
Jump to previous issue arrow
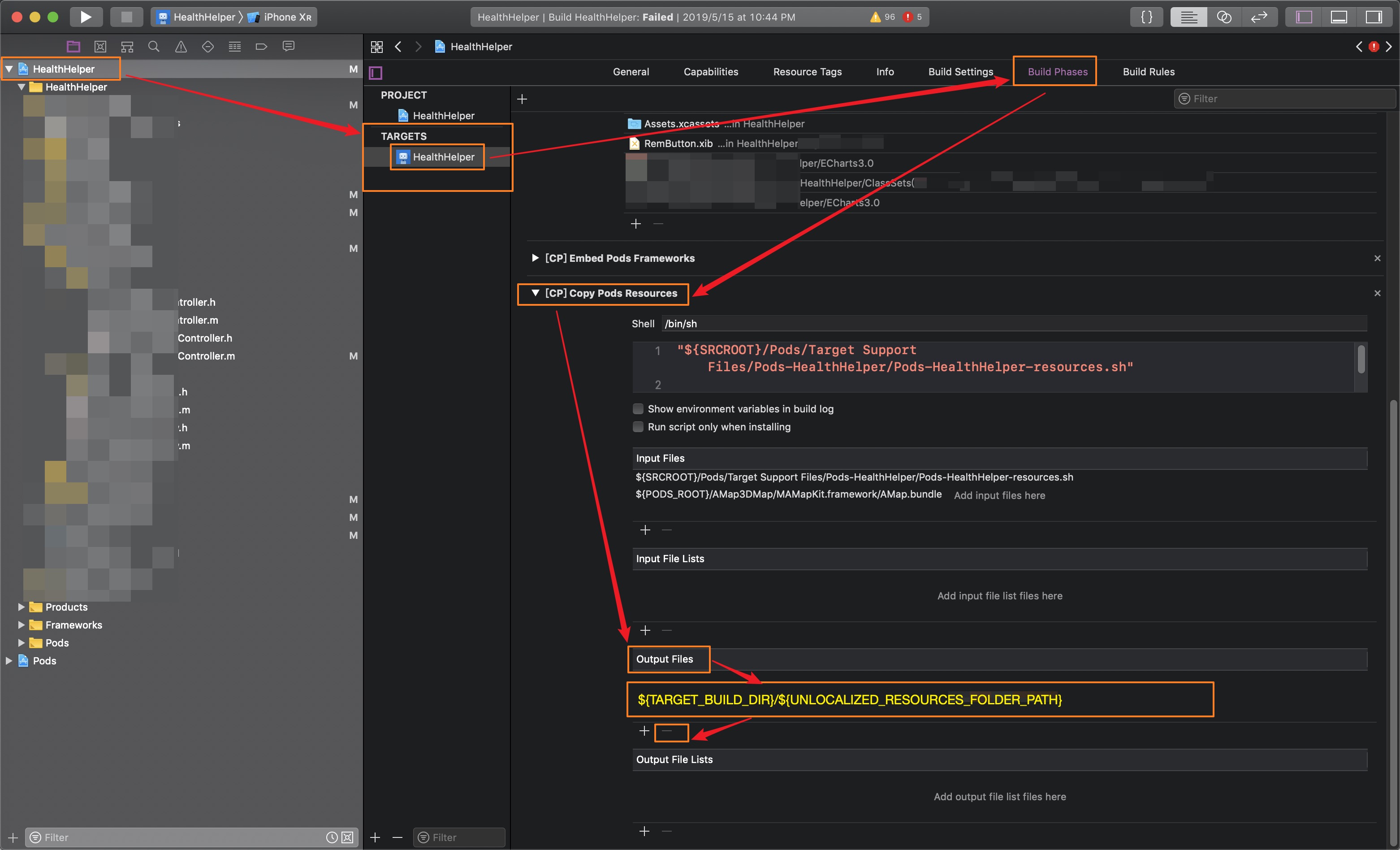pos(1359,47)
